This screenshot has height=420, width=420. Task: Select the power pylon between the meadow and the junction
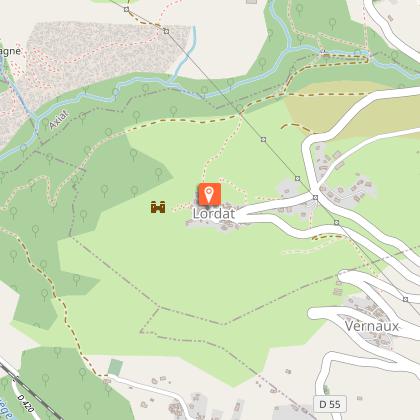pyautogui.click(x=297, y=179)
